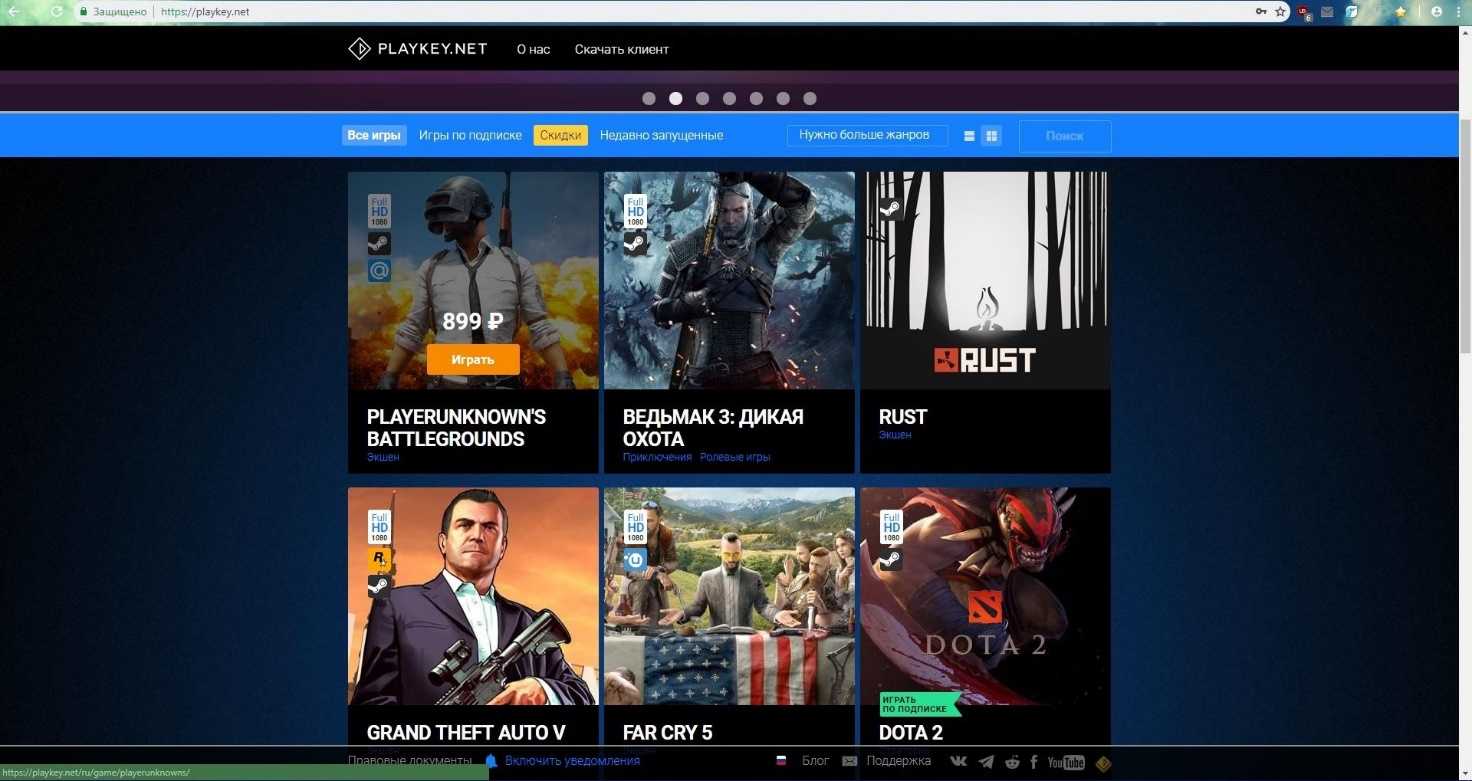Screen dimensions: 1472x781
Task: Select the third carousel slide dot
Action: coord(703,98)
